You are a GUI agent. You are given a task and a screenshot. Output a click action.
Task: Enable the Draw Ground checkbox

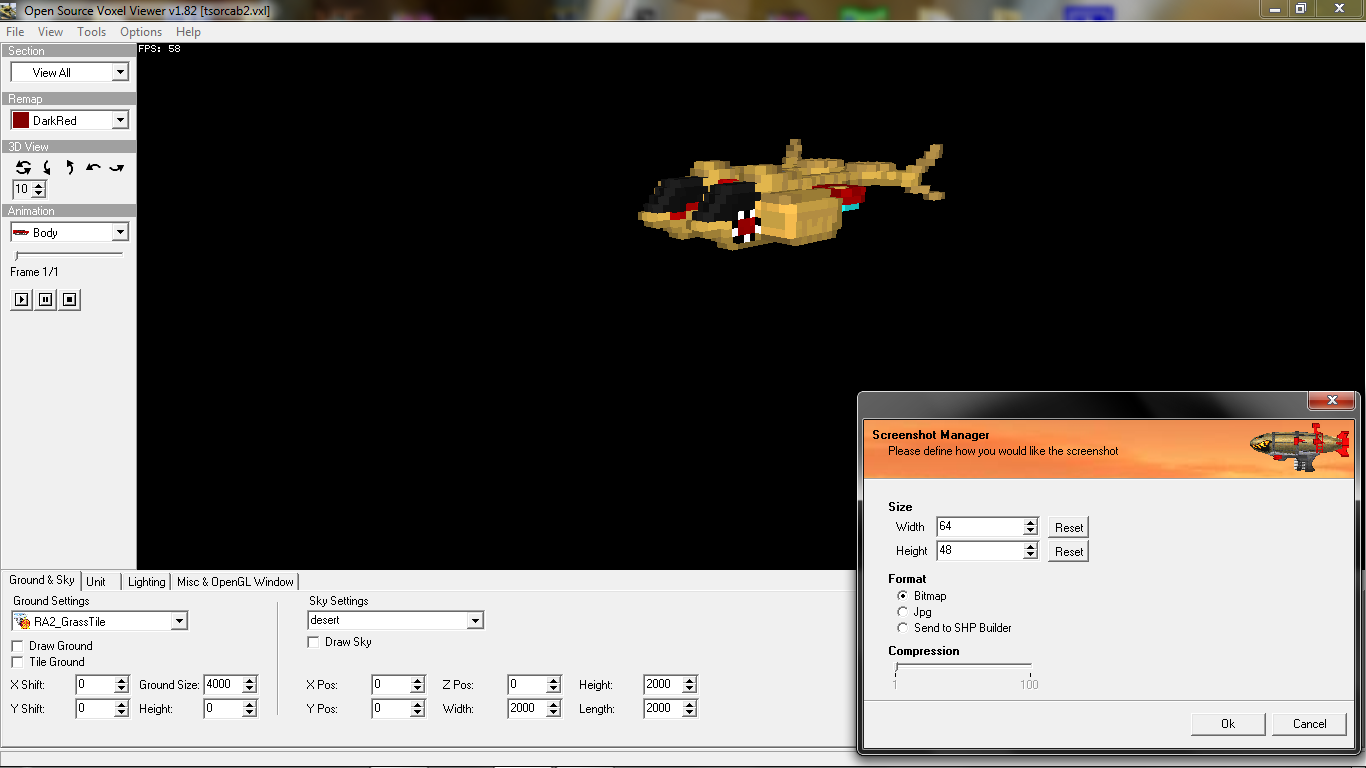pos(18,646)
